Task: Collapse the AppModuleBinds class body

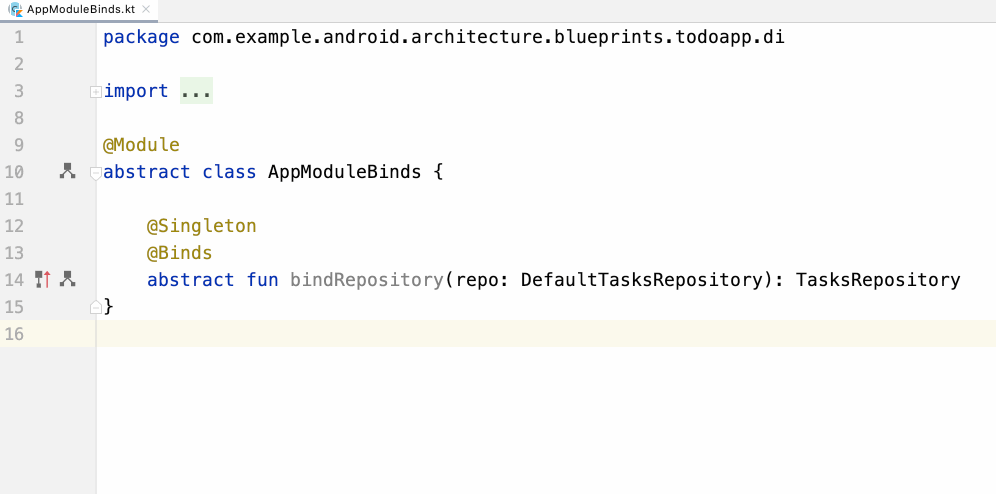Action: tap(95, 172)
